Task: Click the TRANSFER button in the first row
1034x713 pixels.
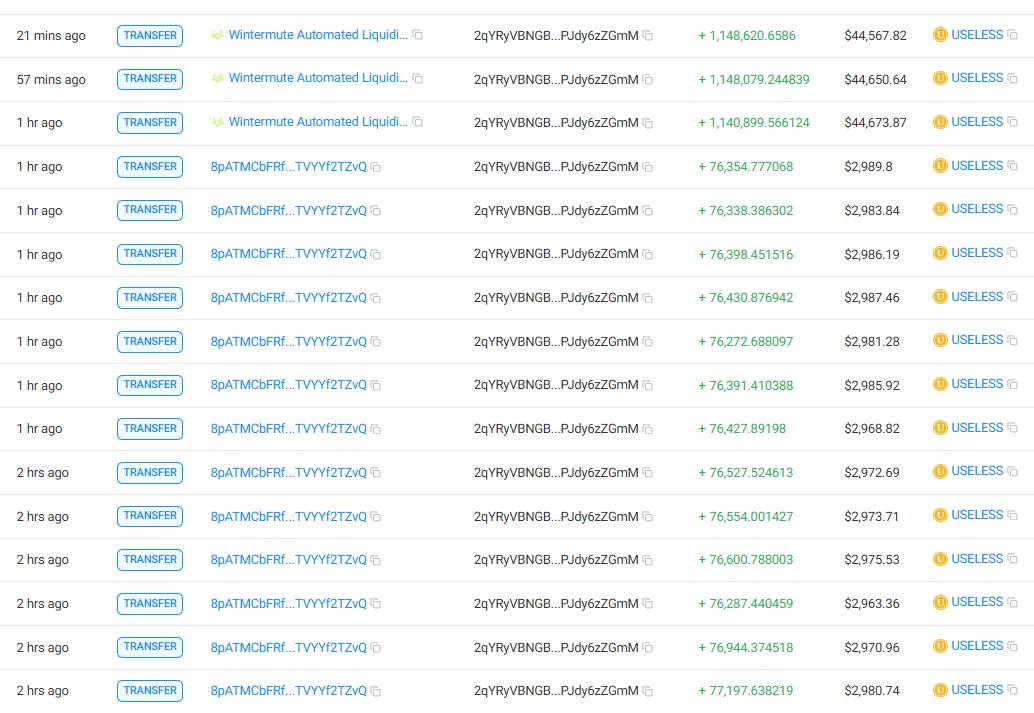Action: pyautogui.click(x=149, y=35)
